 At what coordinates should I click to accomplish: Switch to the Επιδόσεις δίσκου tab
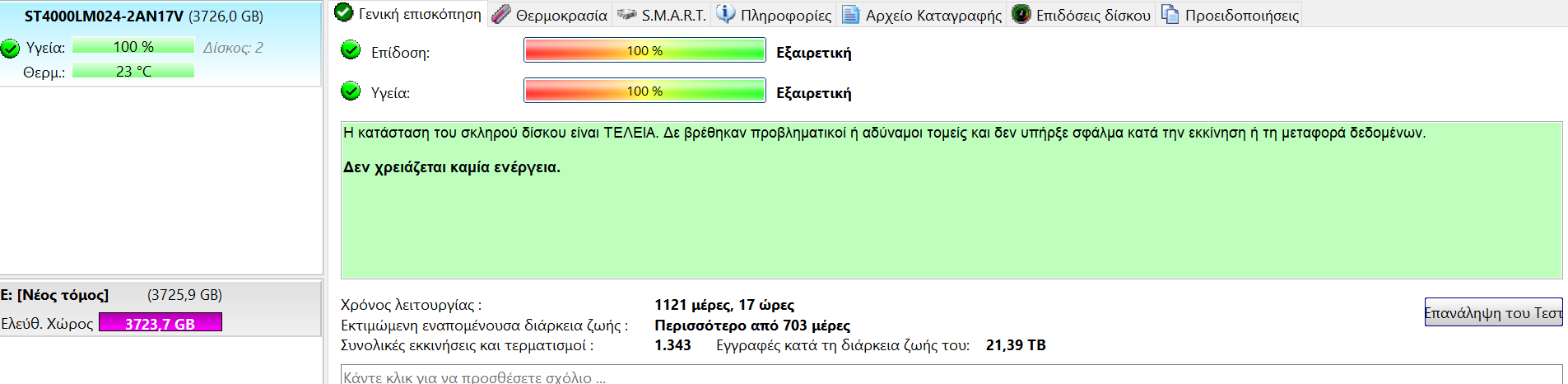1082,15
